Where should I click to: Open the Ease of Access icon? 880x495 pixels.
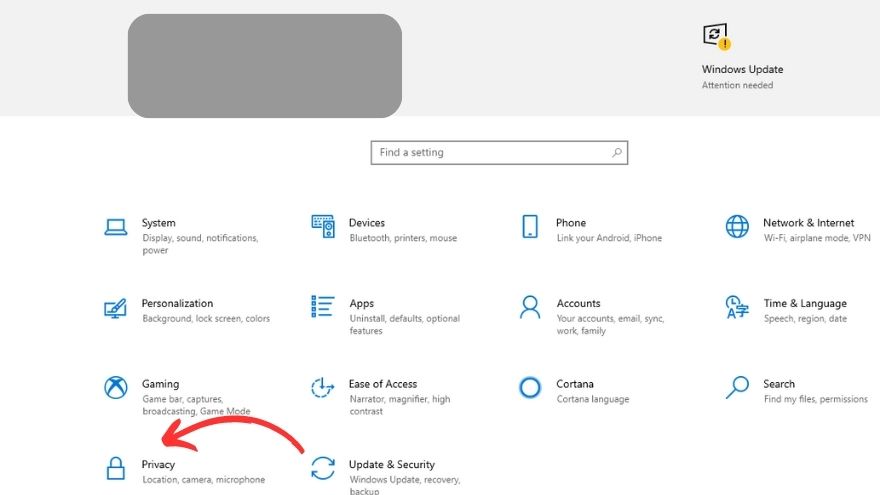323,387
